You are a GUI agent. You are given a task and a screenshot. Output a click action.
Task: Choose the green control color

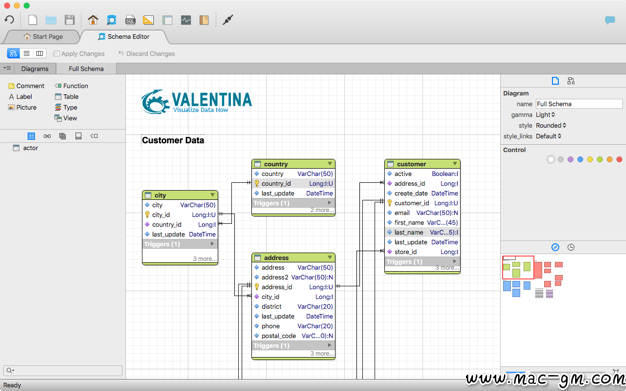point(600,159)
